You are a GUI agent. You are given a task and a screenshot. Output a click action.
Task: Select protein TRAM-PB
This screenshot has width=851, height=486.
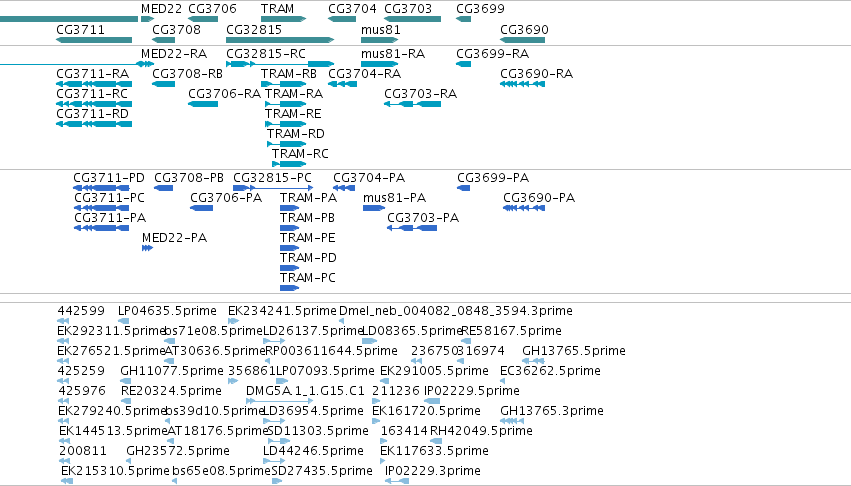click(308, 218)
